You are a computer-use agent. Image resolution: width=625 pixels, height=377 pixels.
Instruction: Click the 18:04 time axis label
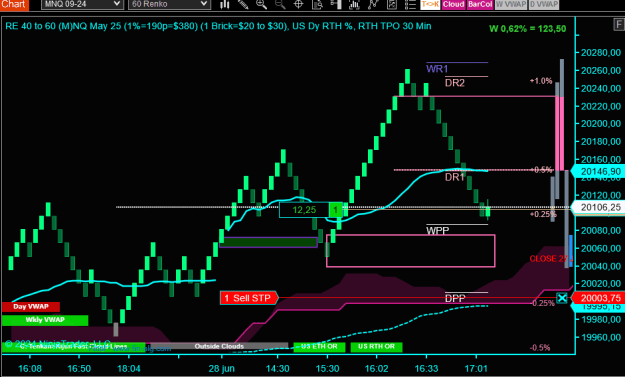[x=129, y=368]
